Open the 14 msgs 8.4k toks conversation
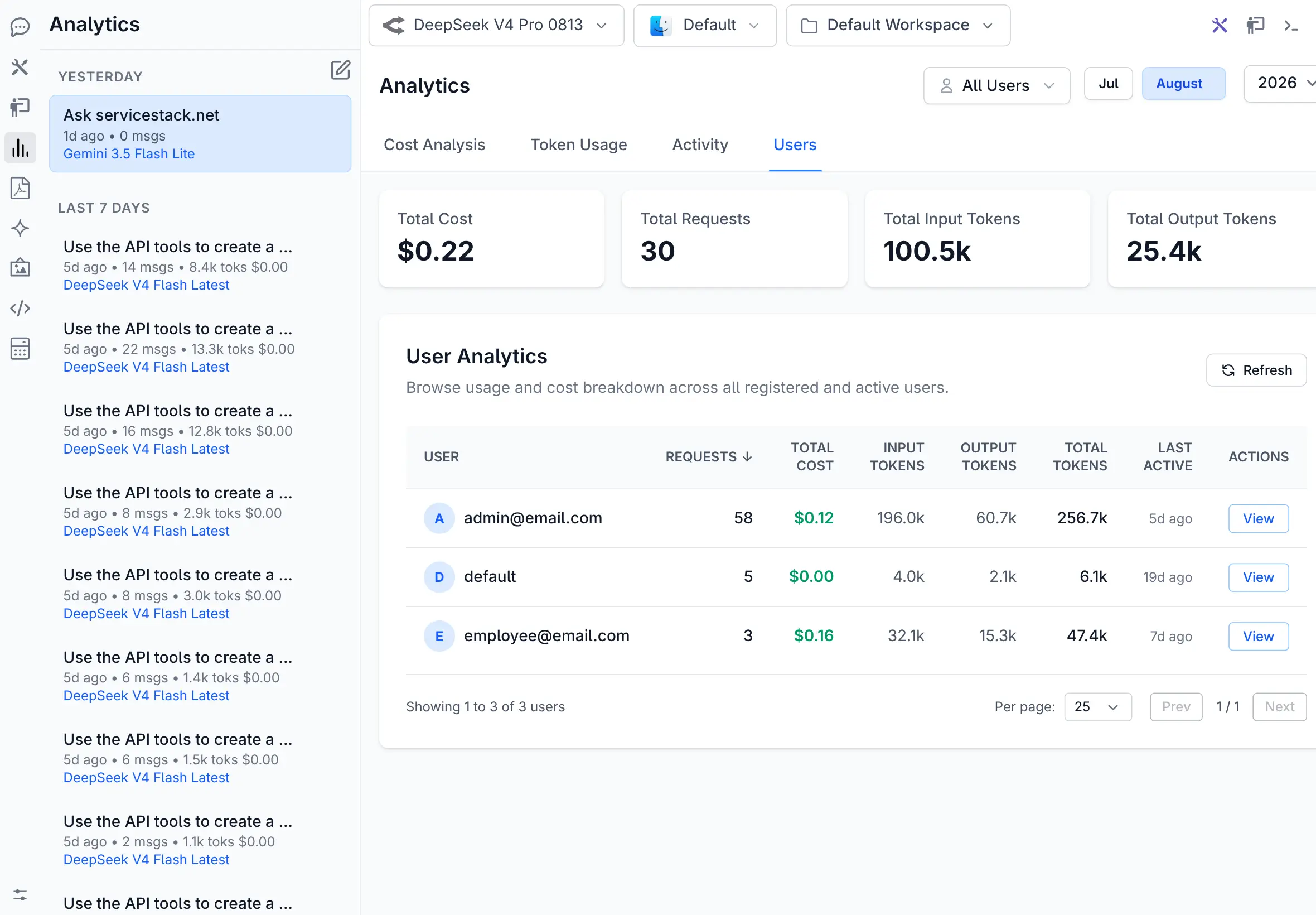 click(200, 266)
